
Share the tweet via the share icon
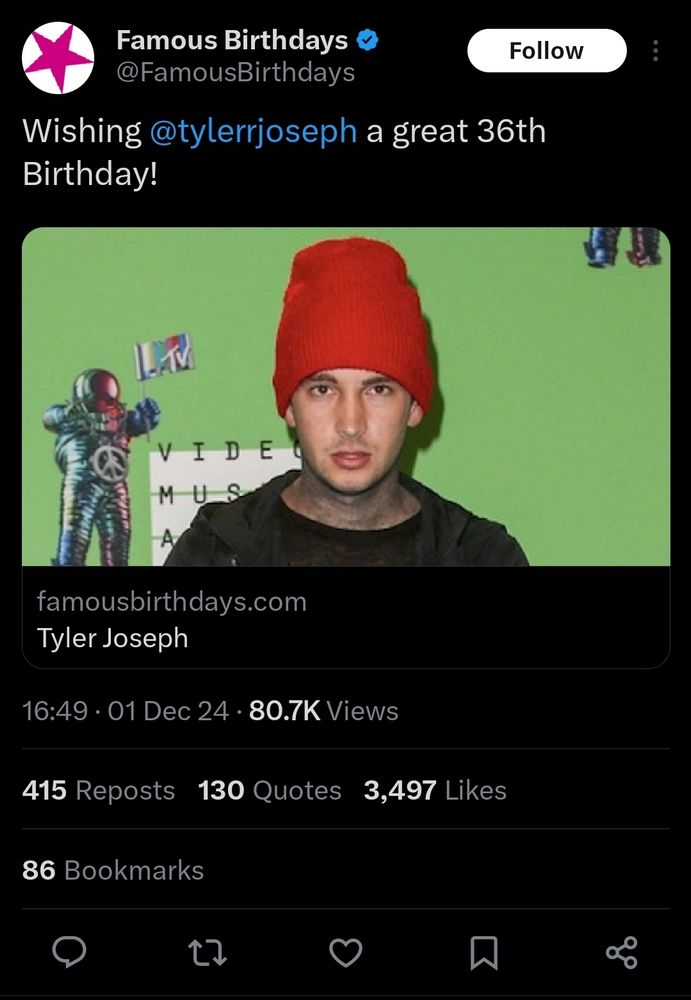(621, 954)
